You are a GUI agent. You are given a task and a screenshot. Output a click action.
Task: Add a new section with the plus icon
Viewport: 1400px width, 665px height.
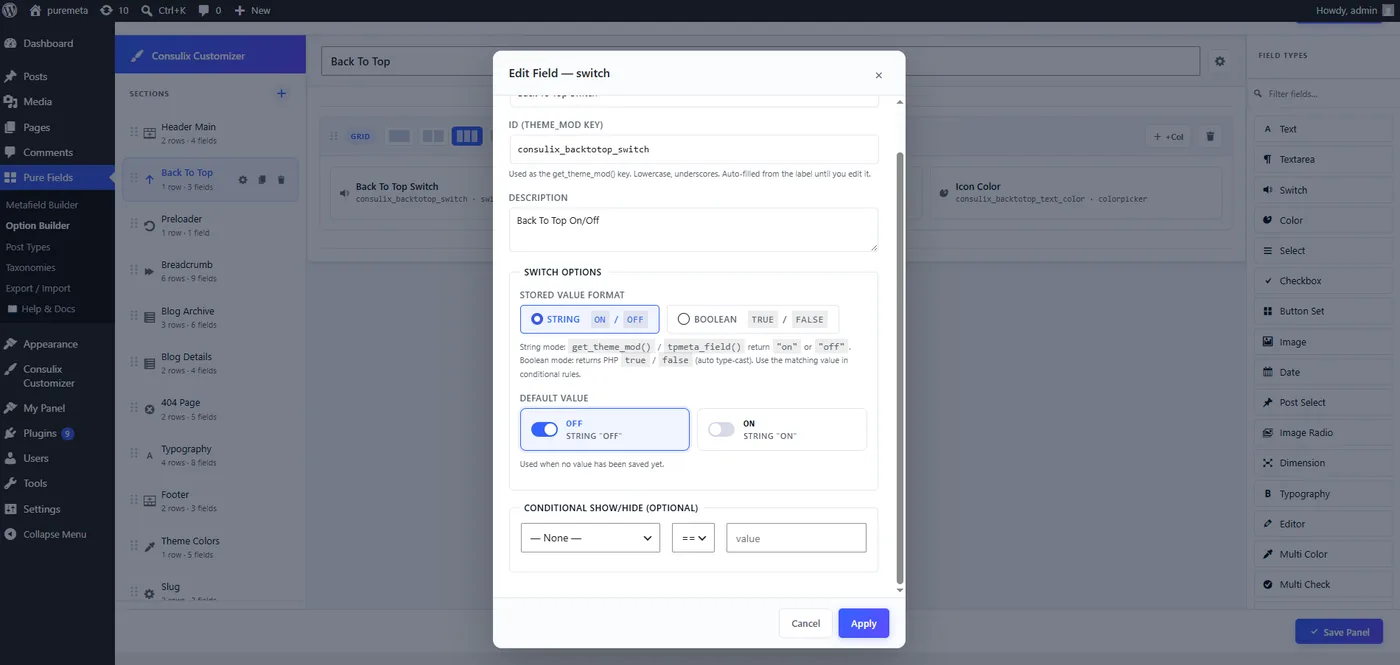tap(281, 94)
